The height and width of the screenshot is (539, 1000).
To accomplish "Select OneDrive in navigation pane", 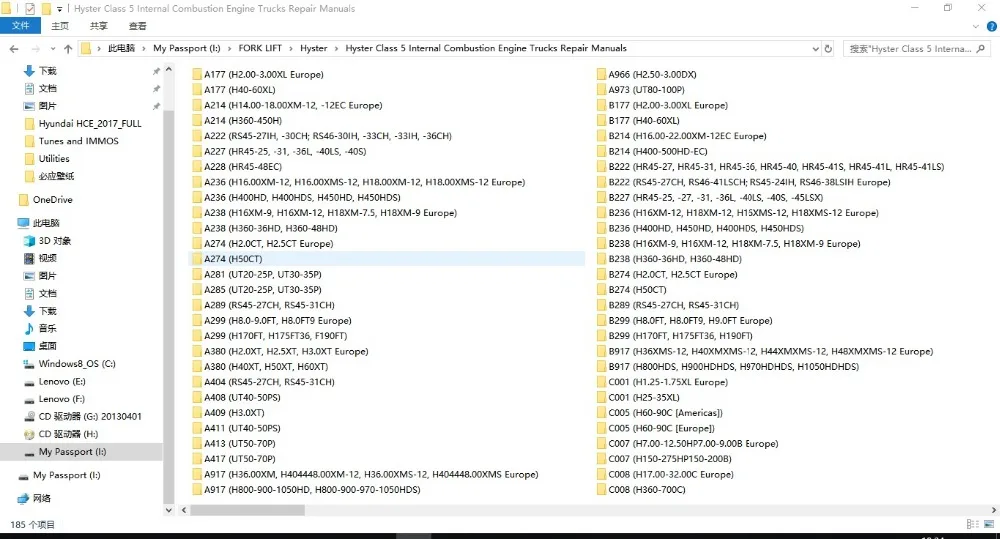I will (52, 200).
